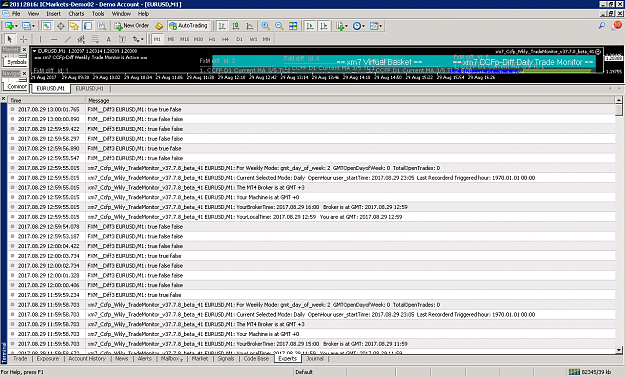Screen dimensions: 625x377
Task: Open the File menu
Action: (x=16, y=14)
